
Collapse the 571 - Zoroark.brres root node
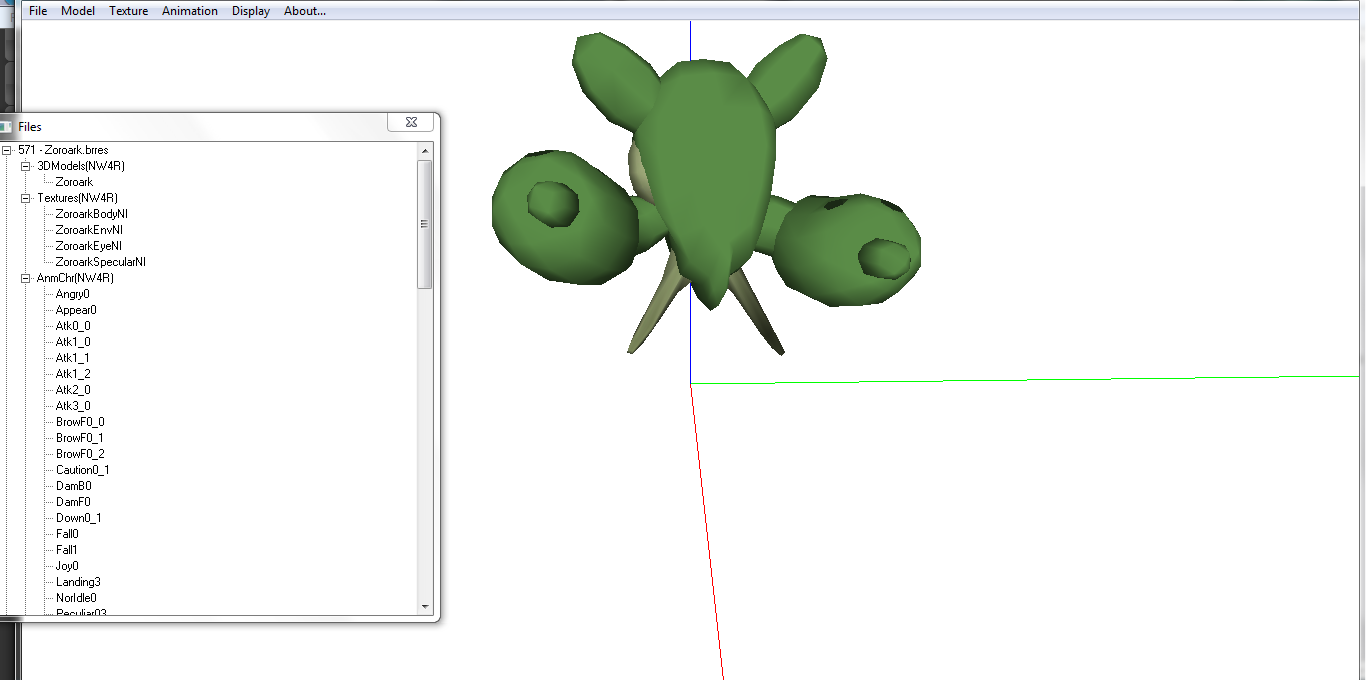click(8, 150)
